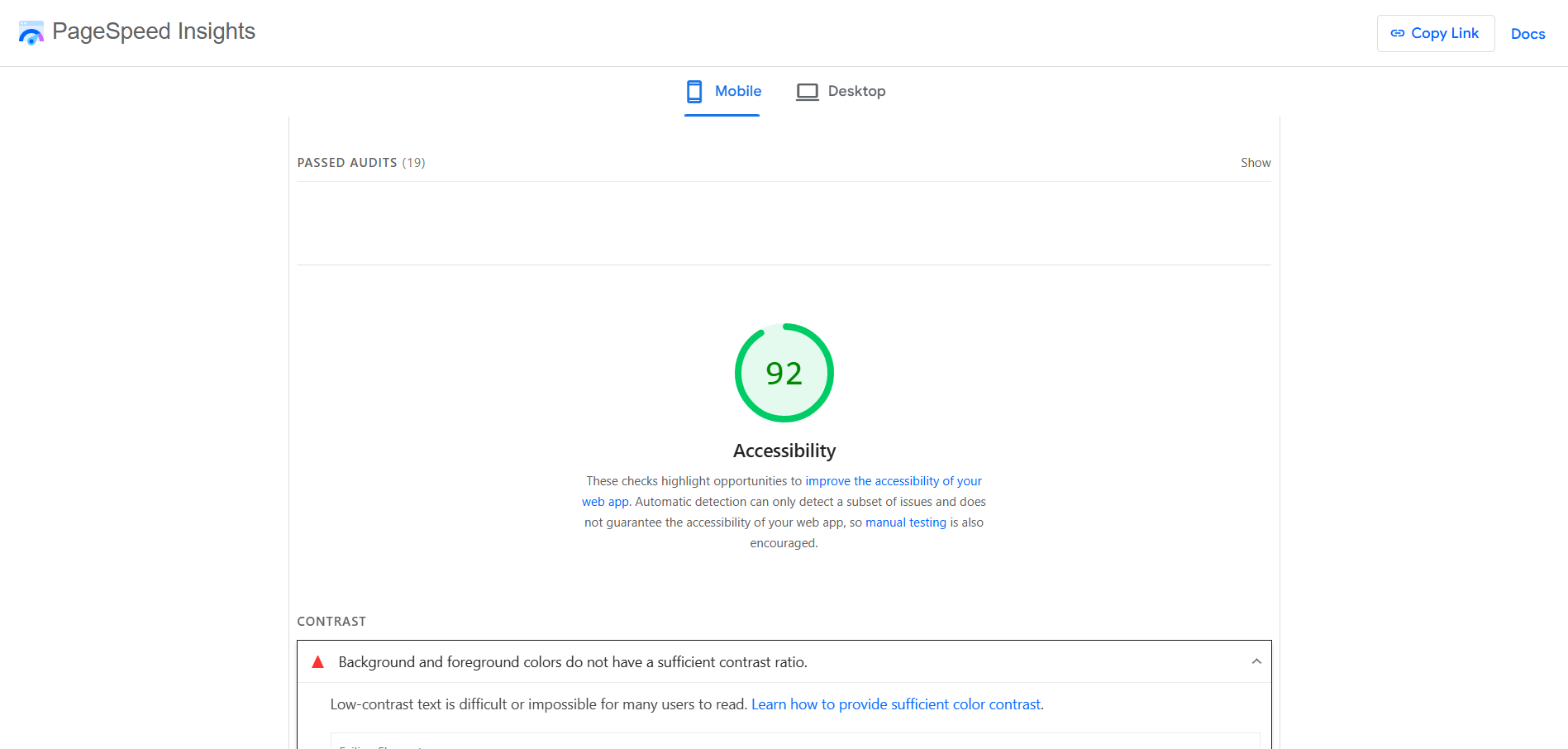Select the mobile phone icon
The height and width of the screenshot is (749, 1568).
[693, 91]
